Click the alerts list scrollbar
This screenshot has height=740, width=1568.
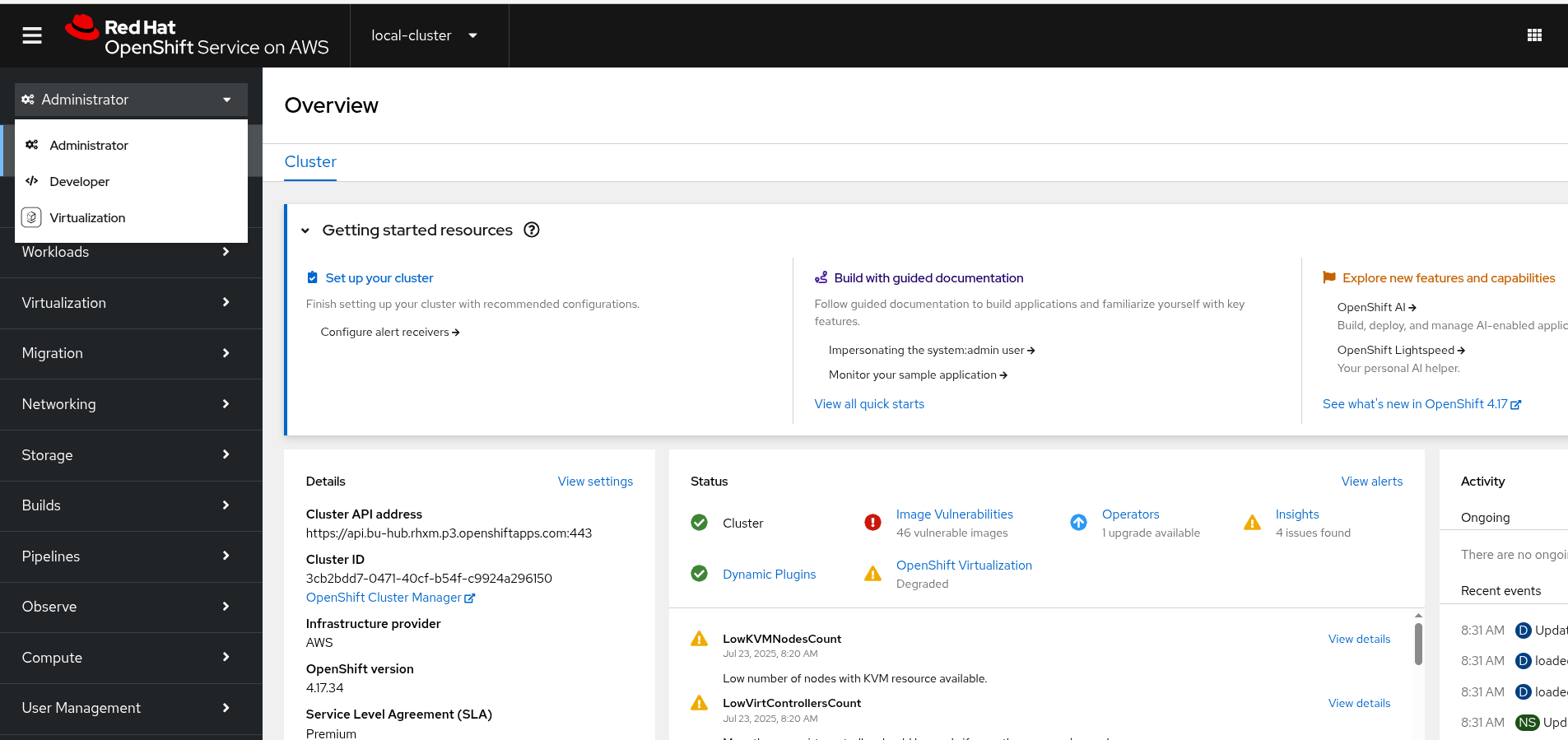tap(1418, 644)
